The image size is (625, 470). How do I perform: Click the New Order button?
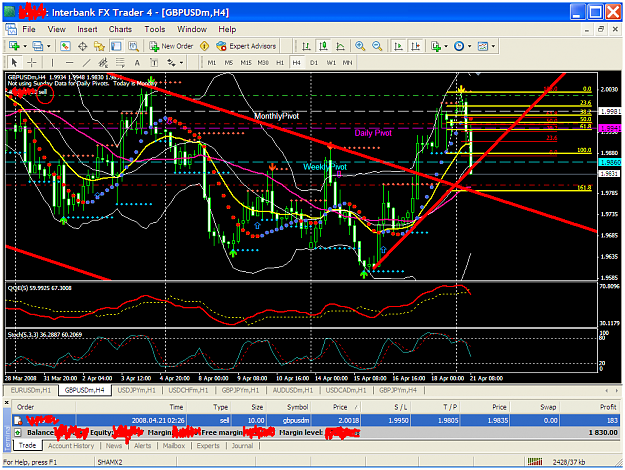[x=171, y=46]
